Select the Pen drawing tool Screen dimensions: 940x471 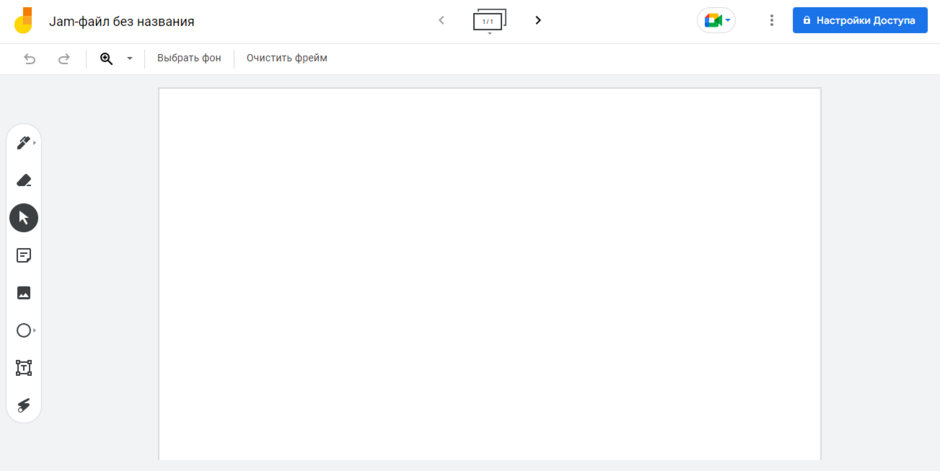[23, 143]
